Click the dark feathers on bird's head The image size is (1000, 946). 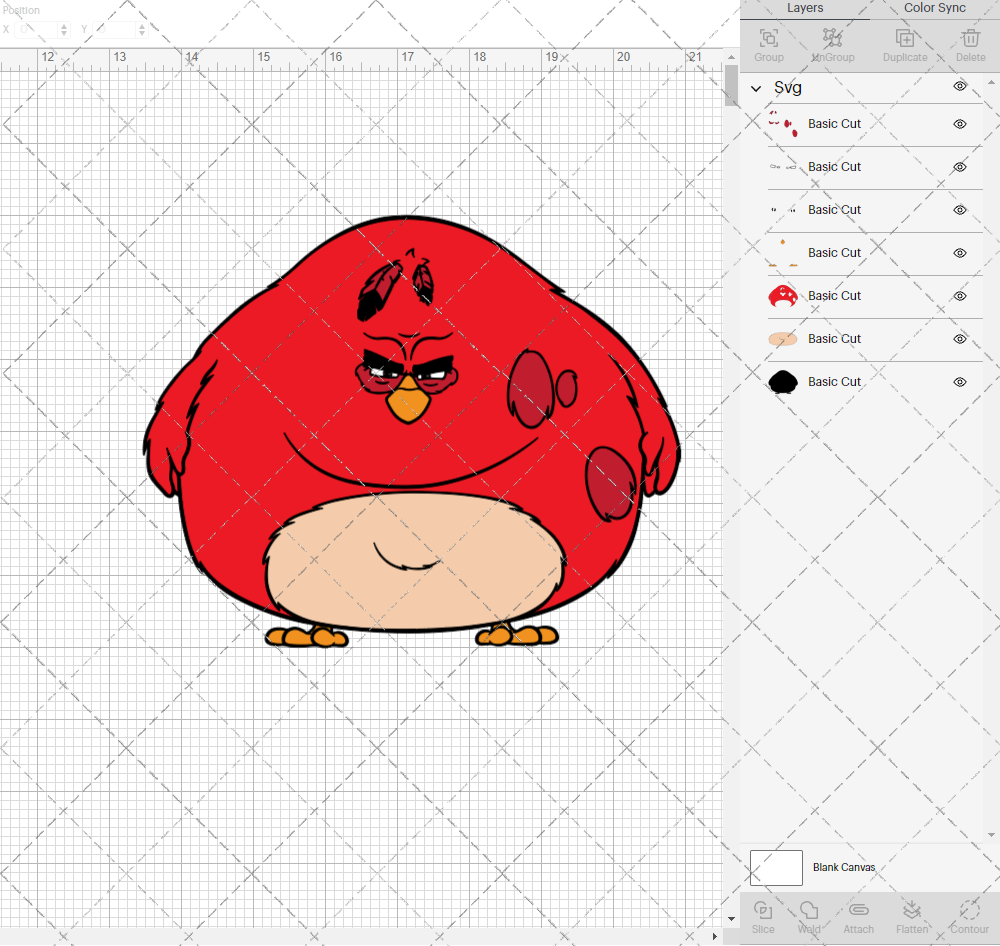[x=395, y=284]
